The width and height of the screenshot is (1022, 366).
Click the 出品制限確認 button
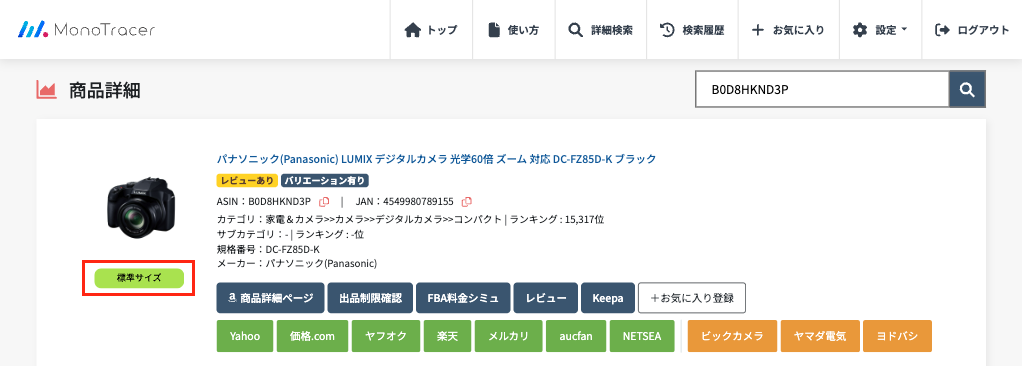point(370,298)
